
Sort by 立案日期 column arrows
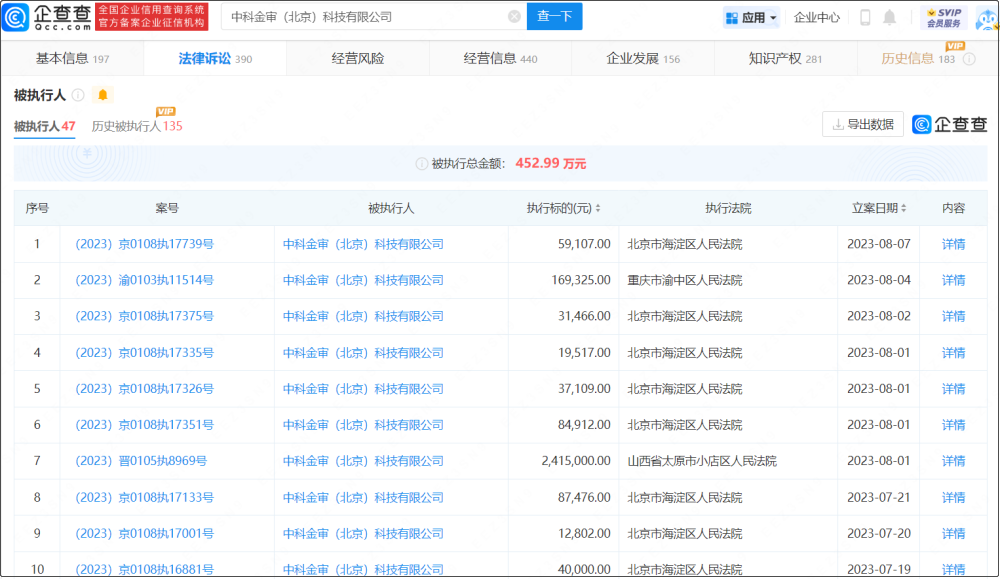pyautogui.click(x=904, y=209)
